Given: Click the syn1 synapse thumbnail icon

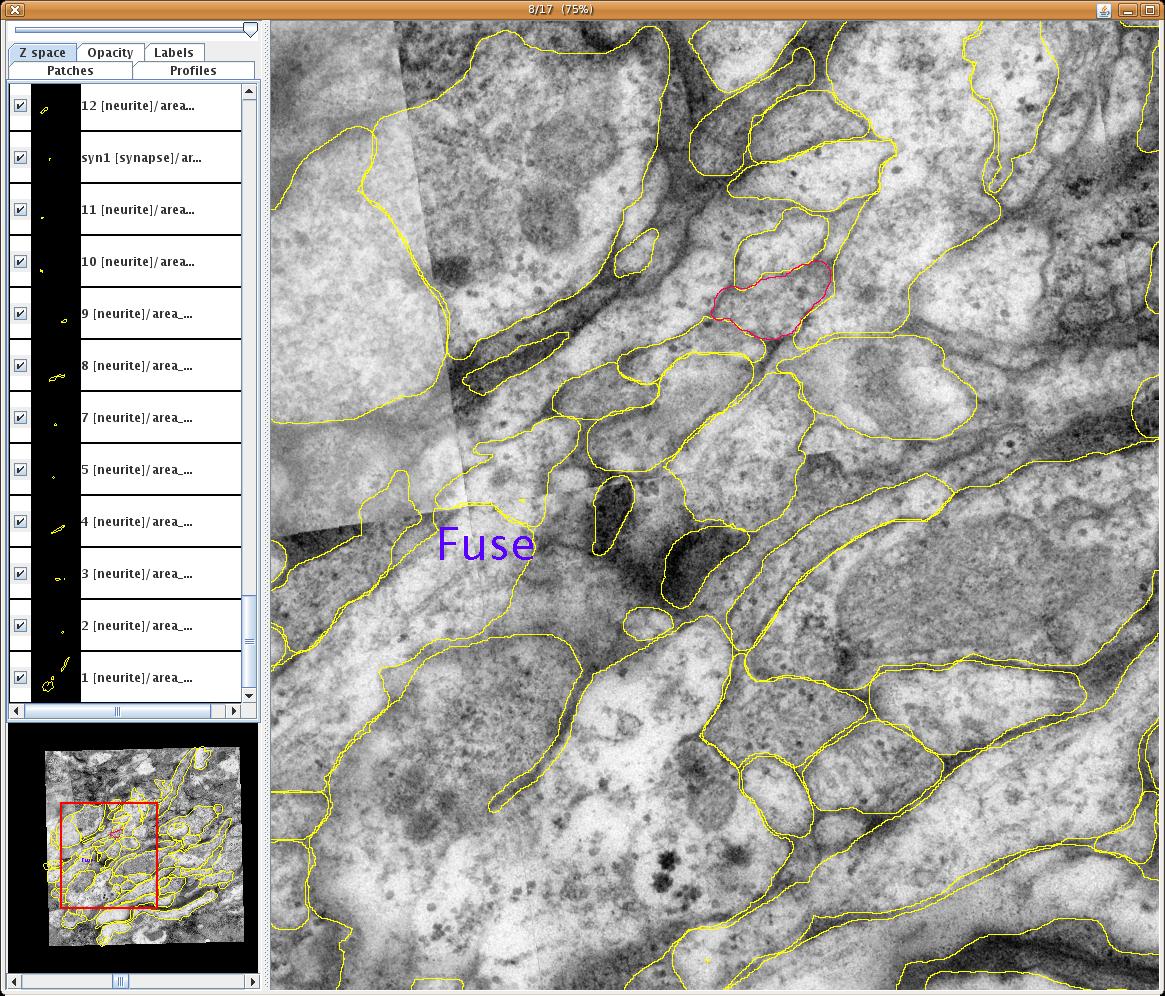Looking at the screenshot, I should (x=56, y=159).
